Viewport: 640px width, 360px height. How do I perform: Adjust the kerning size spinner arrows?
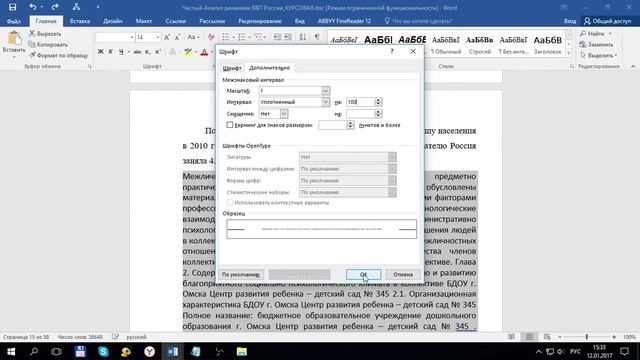[x=350, y=125]
